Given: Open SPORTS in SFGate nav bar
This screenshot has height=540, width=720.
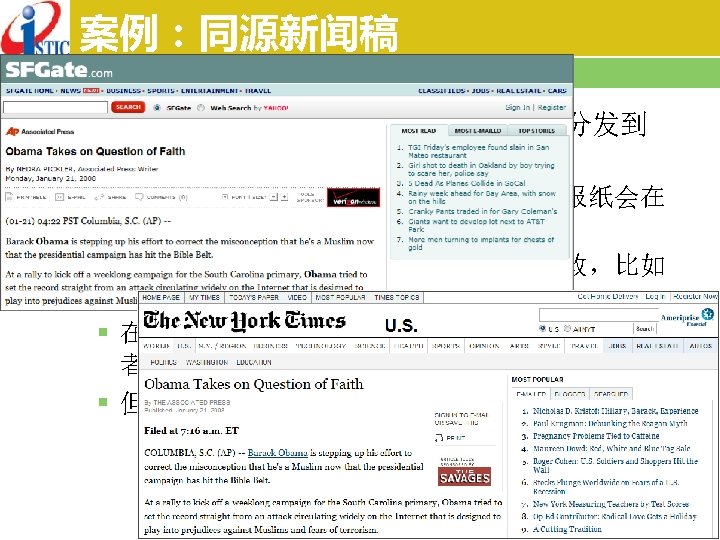Looking at the screenshot, I should click(x=161, y=91).
